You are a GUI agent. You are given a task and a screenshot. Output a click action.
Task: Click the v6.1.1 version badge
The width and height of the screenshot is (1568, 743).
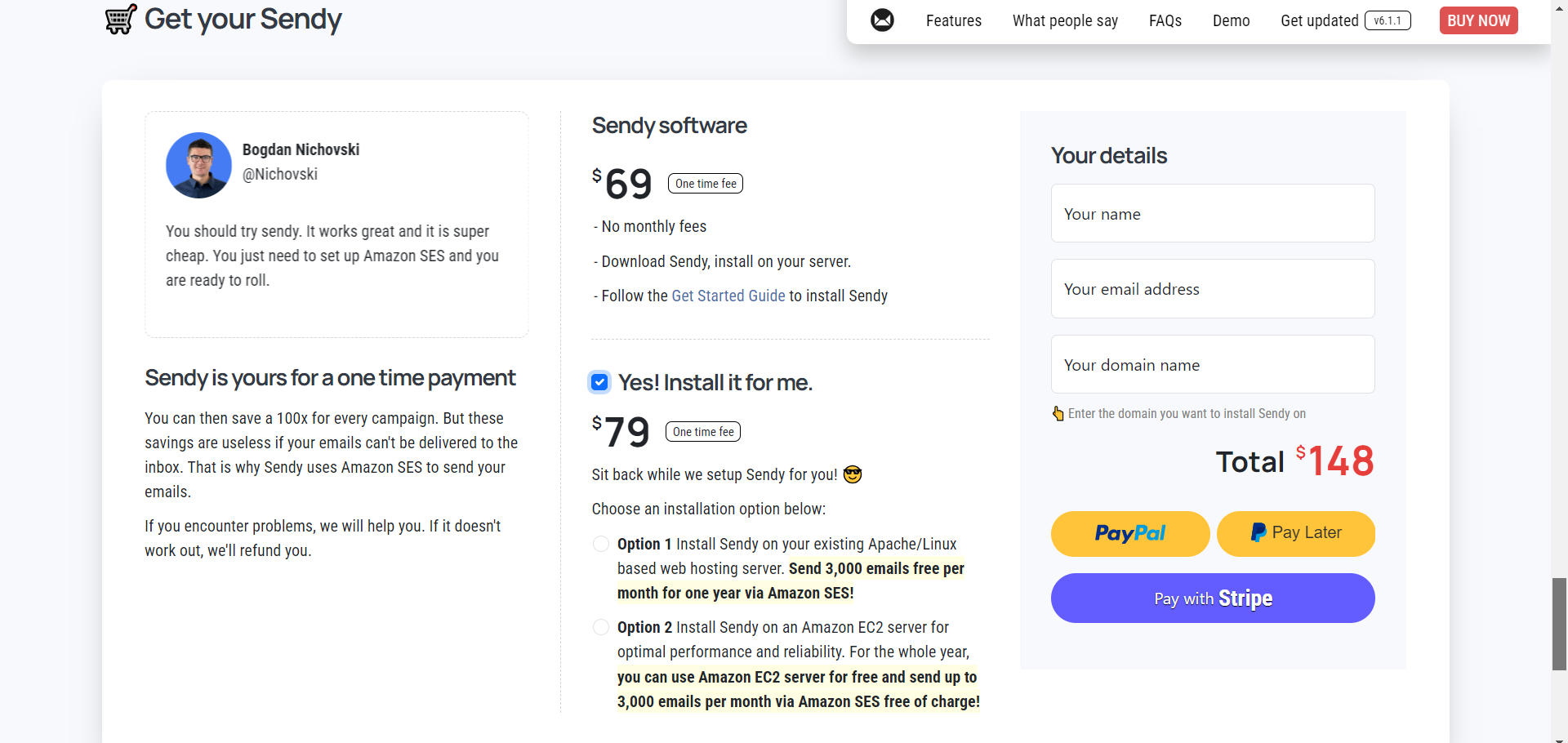coord(1388,20)
